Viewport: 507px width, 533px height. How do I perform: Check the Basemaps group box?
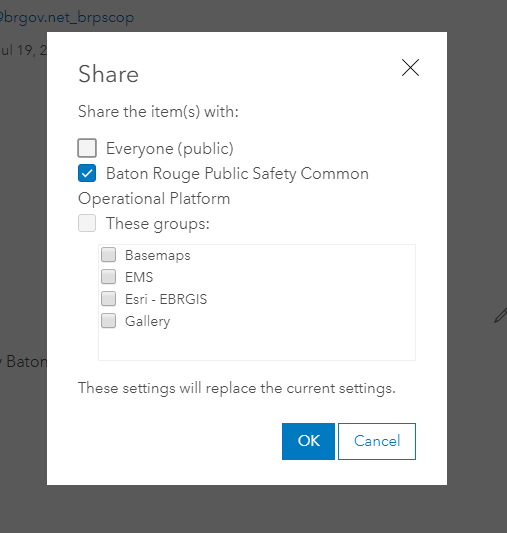click(108, 255)
